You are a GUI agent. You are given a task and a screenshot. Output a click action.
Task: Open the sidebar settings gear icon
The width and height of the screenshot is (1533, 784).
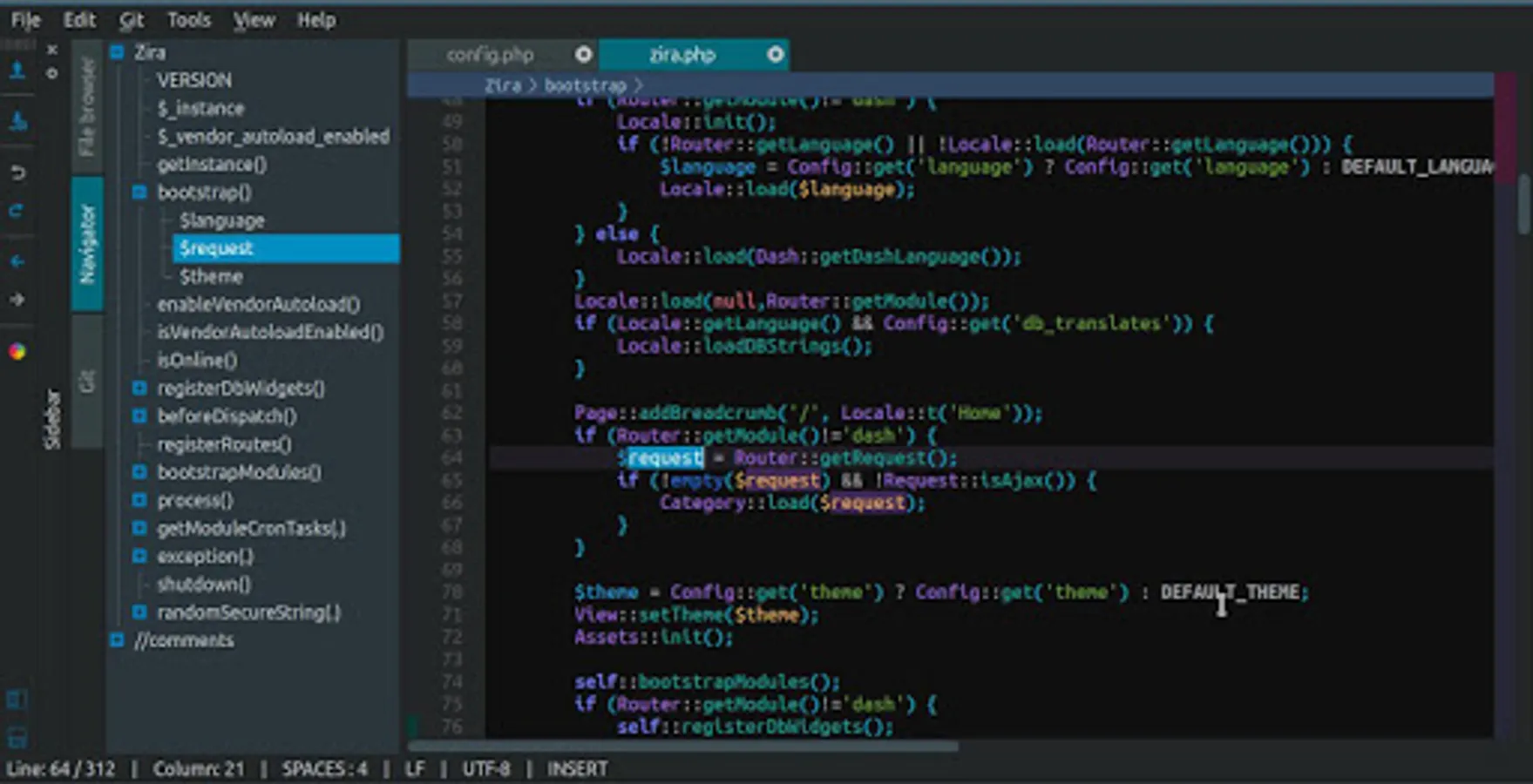[52, 74]
